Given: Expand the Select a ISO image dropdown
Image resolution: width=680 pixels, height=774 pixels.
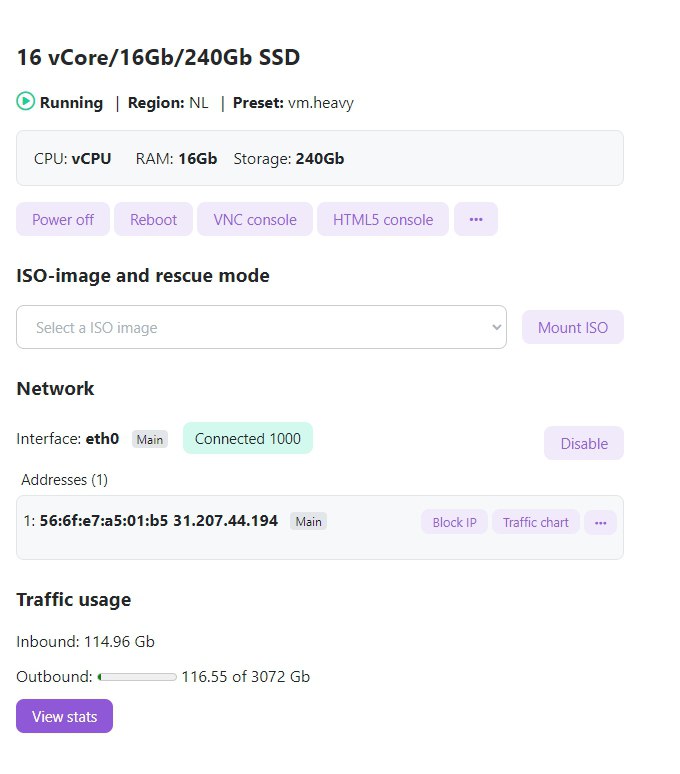Looking at the screenshot, I should tap(261, 327).
